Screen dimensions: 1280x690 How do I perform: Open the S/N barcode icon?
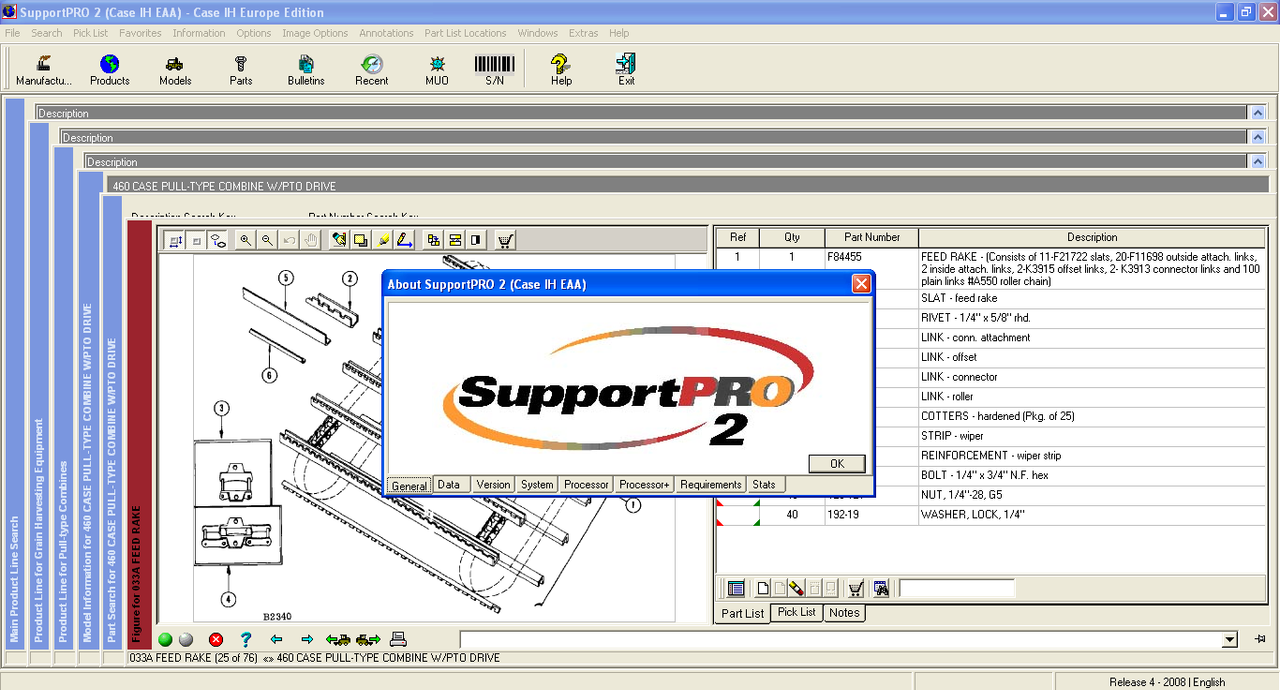(495, 70)
